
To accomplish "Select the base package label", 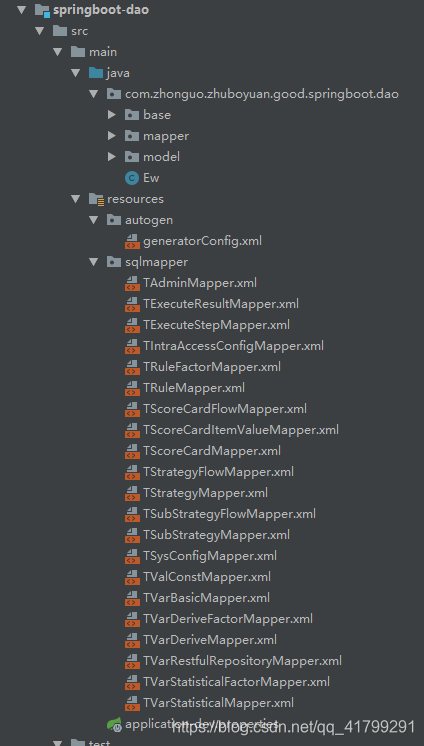I will [x=157, y=115].
